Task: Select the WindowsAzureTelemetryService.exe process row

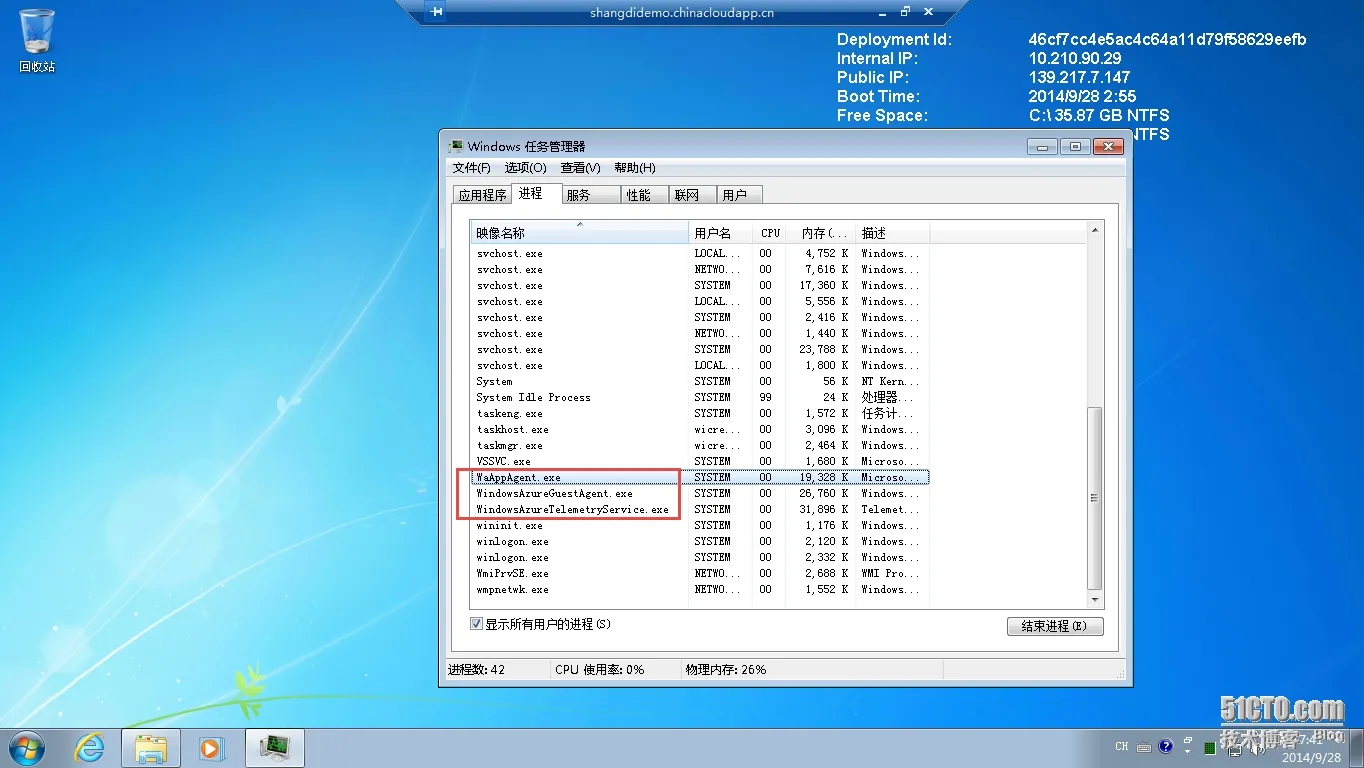Action: 700,509
